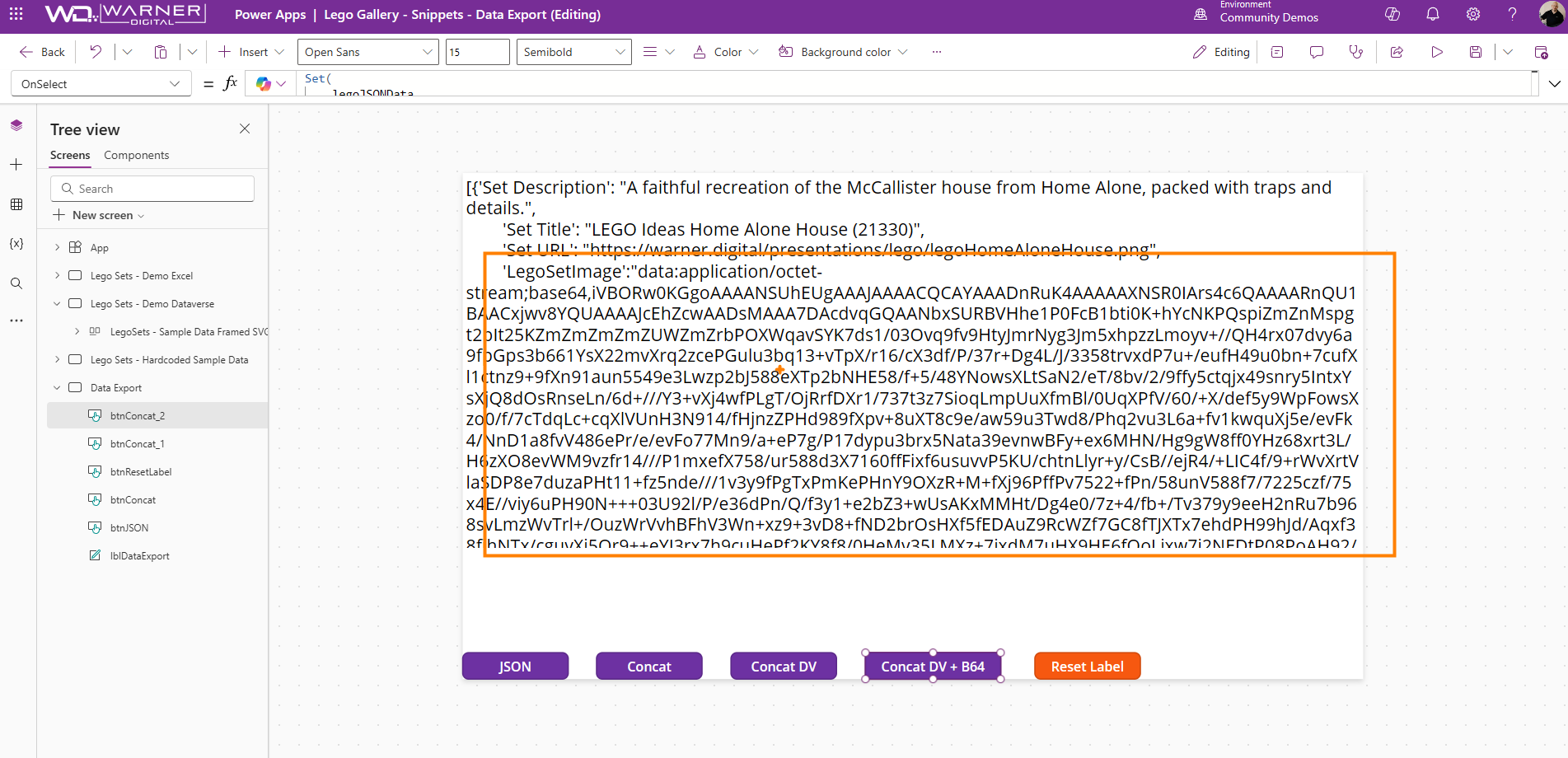1568x758 pixels.
Task: Open the user account avatar
Action: point(1551,14)
